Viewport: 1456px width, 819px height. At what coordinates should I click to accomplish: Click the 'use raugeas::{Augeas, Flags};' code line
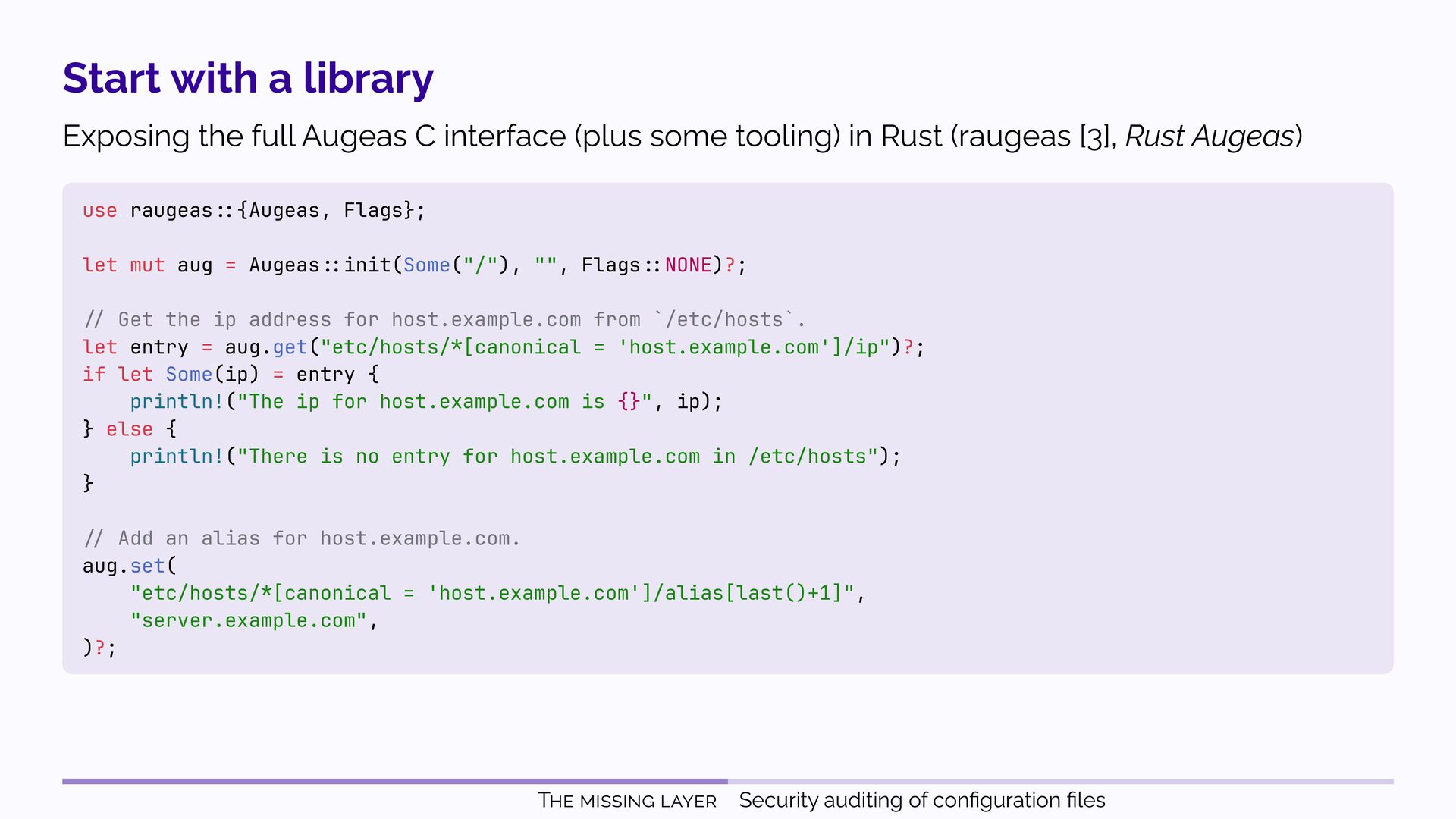tap(254, 210)
